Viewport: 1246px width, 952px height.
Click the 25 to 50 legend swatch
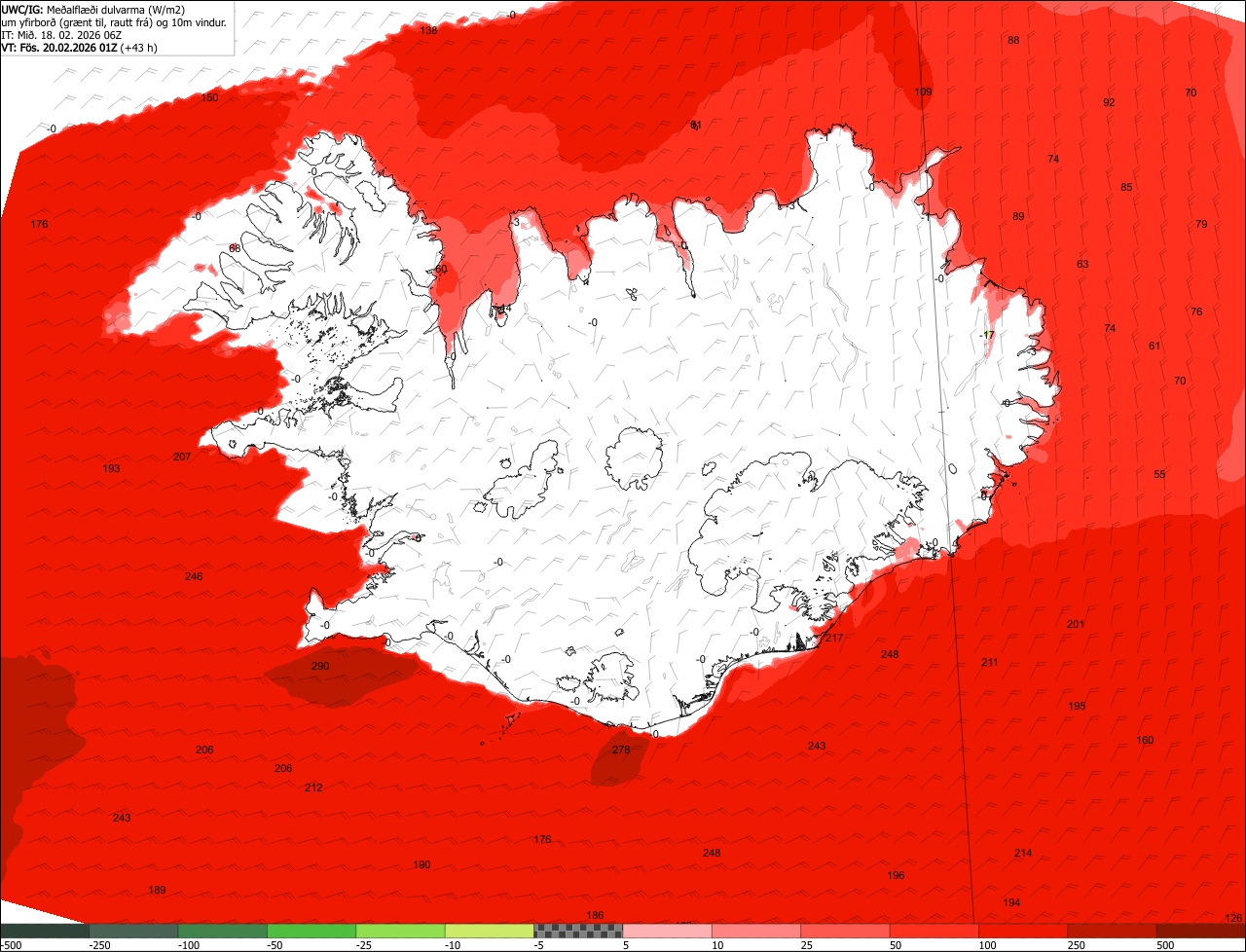(845, 932)
